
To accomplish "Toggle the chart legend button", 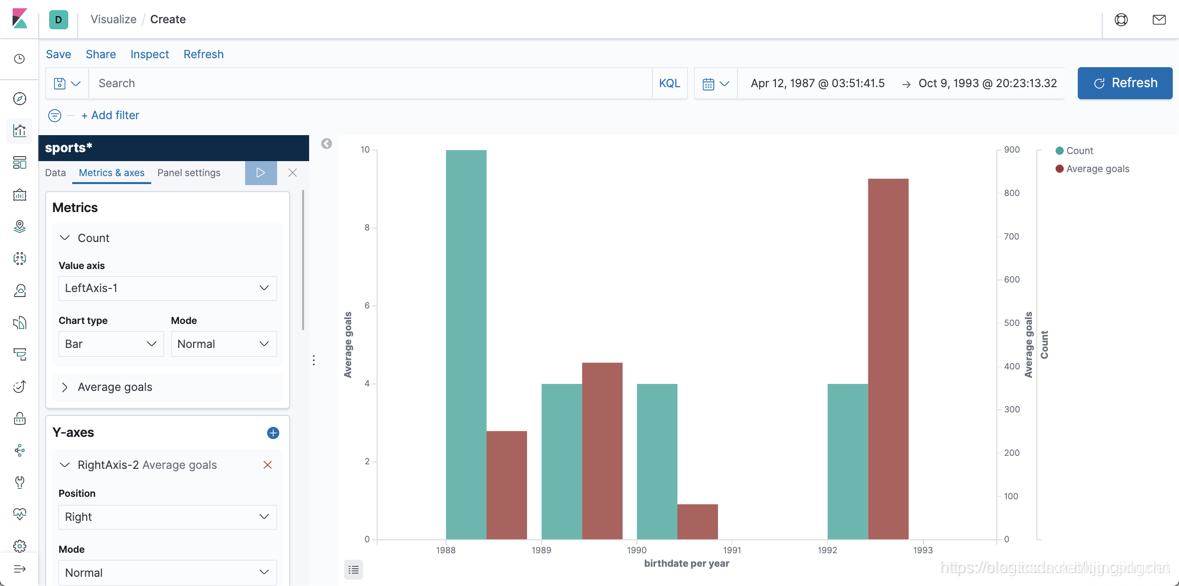I will [354, 569].
